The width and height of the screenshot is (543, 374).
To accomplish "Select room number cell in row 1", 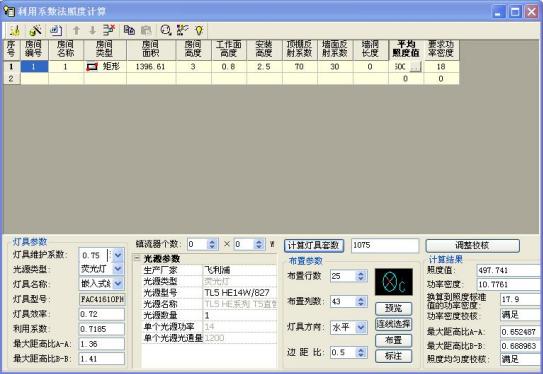I will click(34, 66).
